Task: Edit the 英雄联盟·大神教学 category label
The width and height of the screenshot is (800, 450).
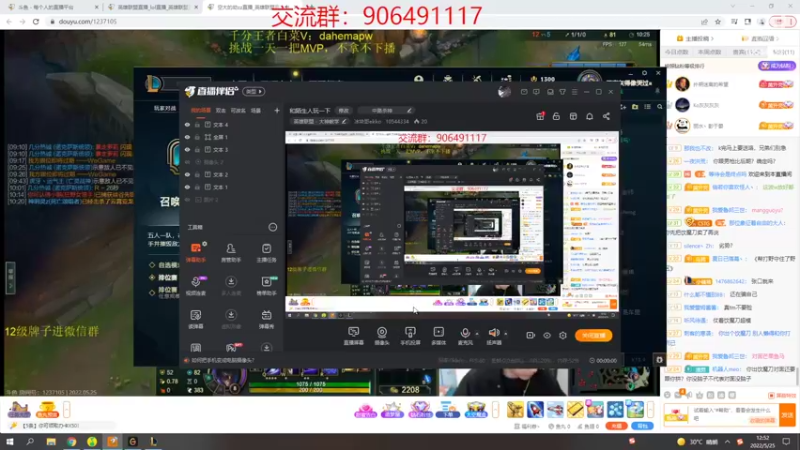Action: 319,121
